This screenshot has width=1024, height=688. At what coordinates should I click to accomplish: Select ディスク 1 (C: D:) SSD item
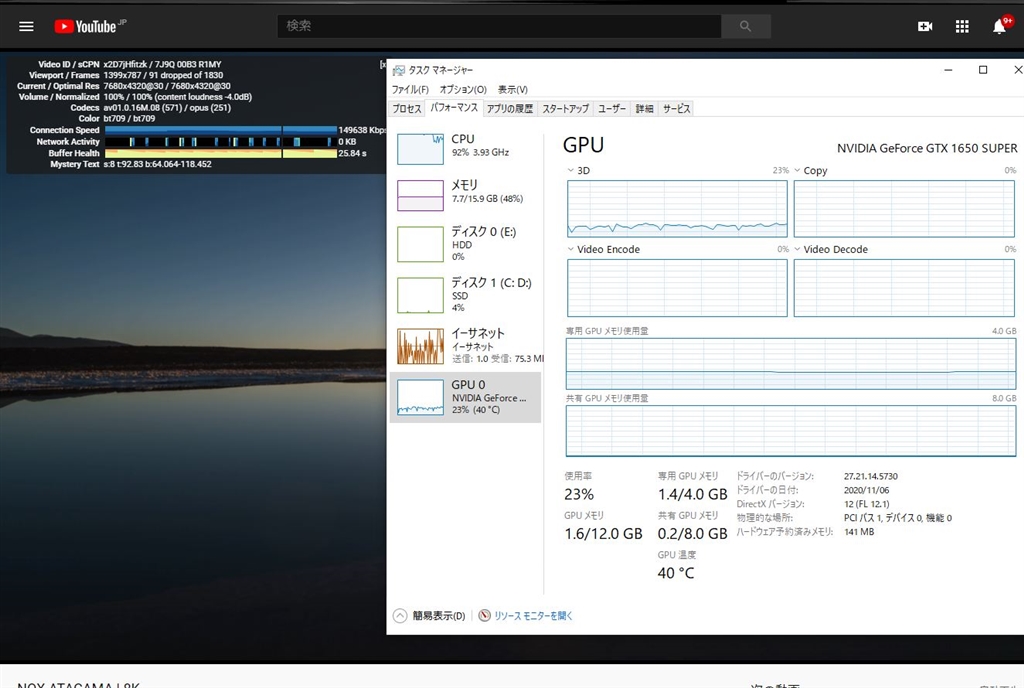(466, 294)
